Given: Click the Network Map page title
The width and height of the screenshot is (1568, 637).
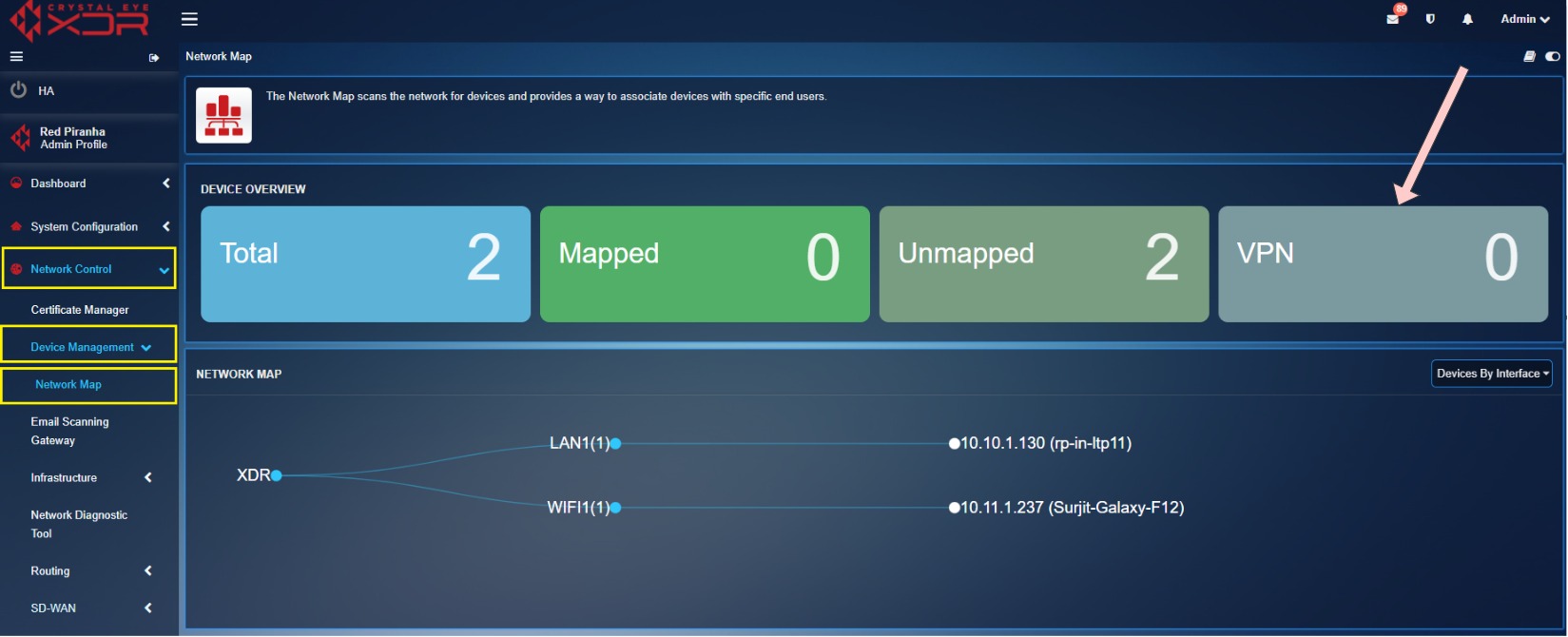Looking at the screenshot, I should point(219,56).
